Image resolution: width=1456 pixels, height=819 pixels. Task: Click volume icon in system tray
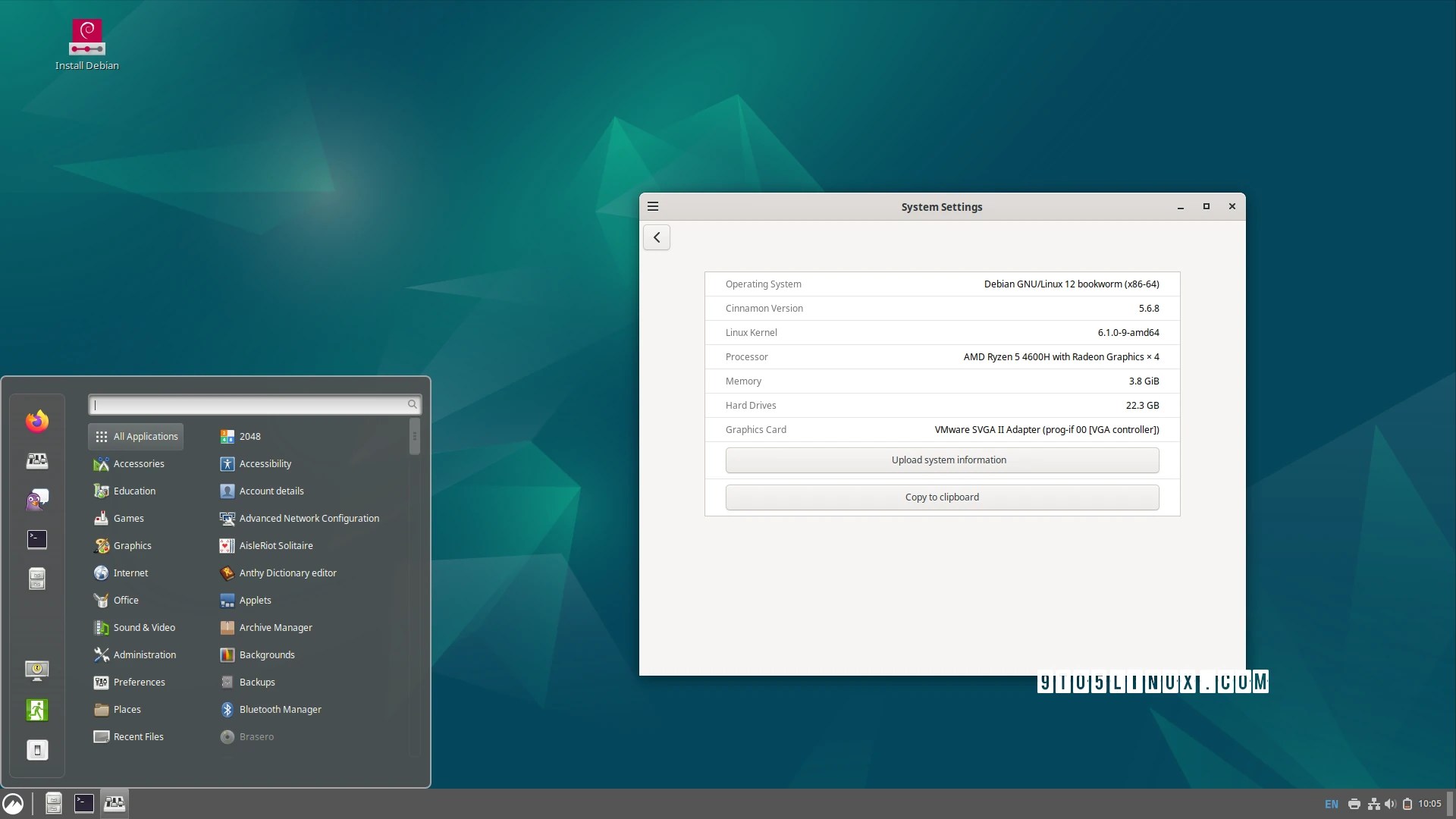point(1390,804)
